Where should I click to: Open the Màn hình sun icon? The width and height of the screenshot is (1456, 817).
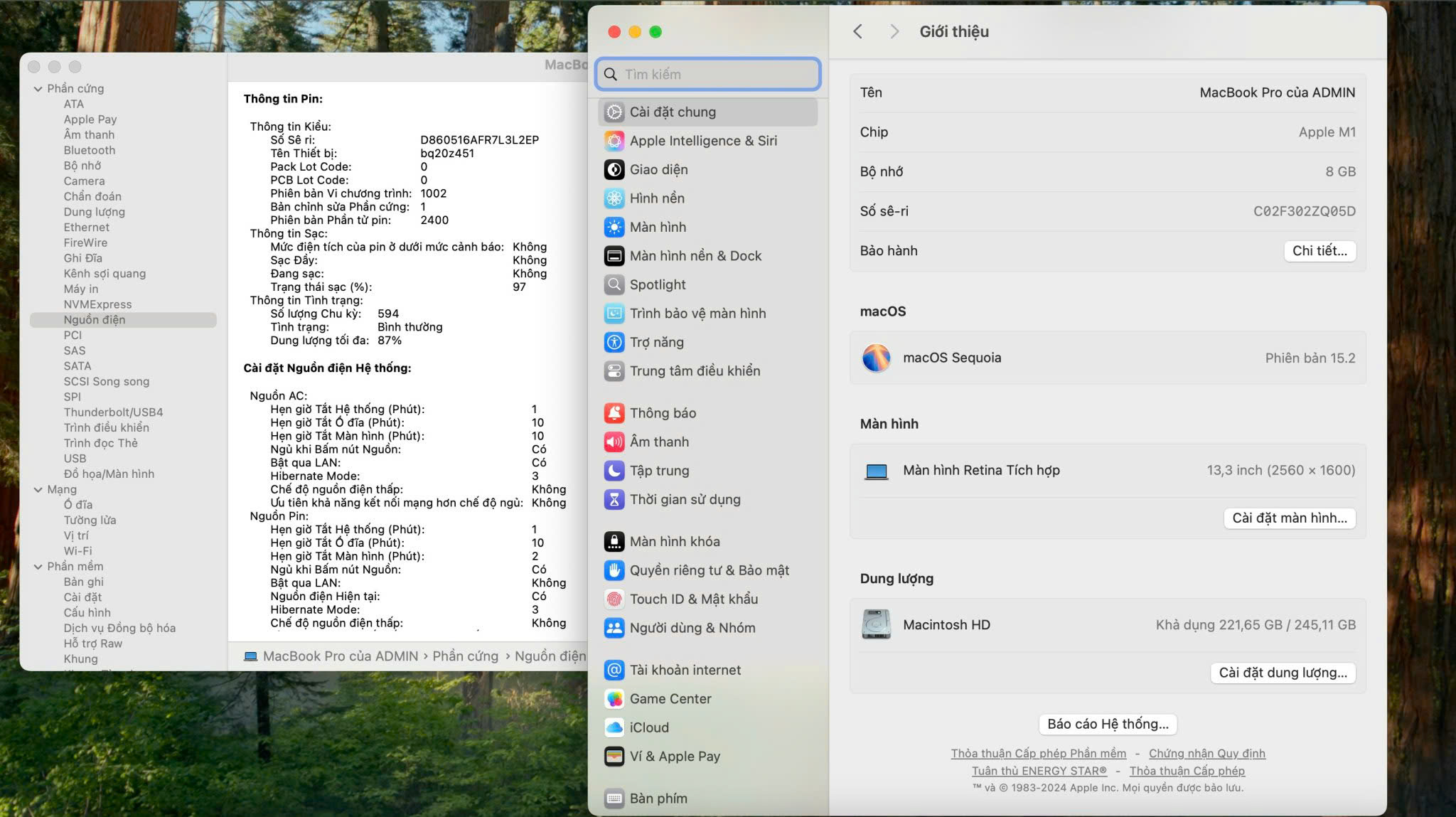pyautogui.click(x=614, y=227)
